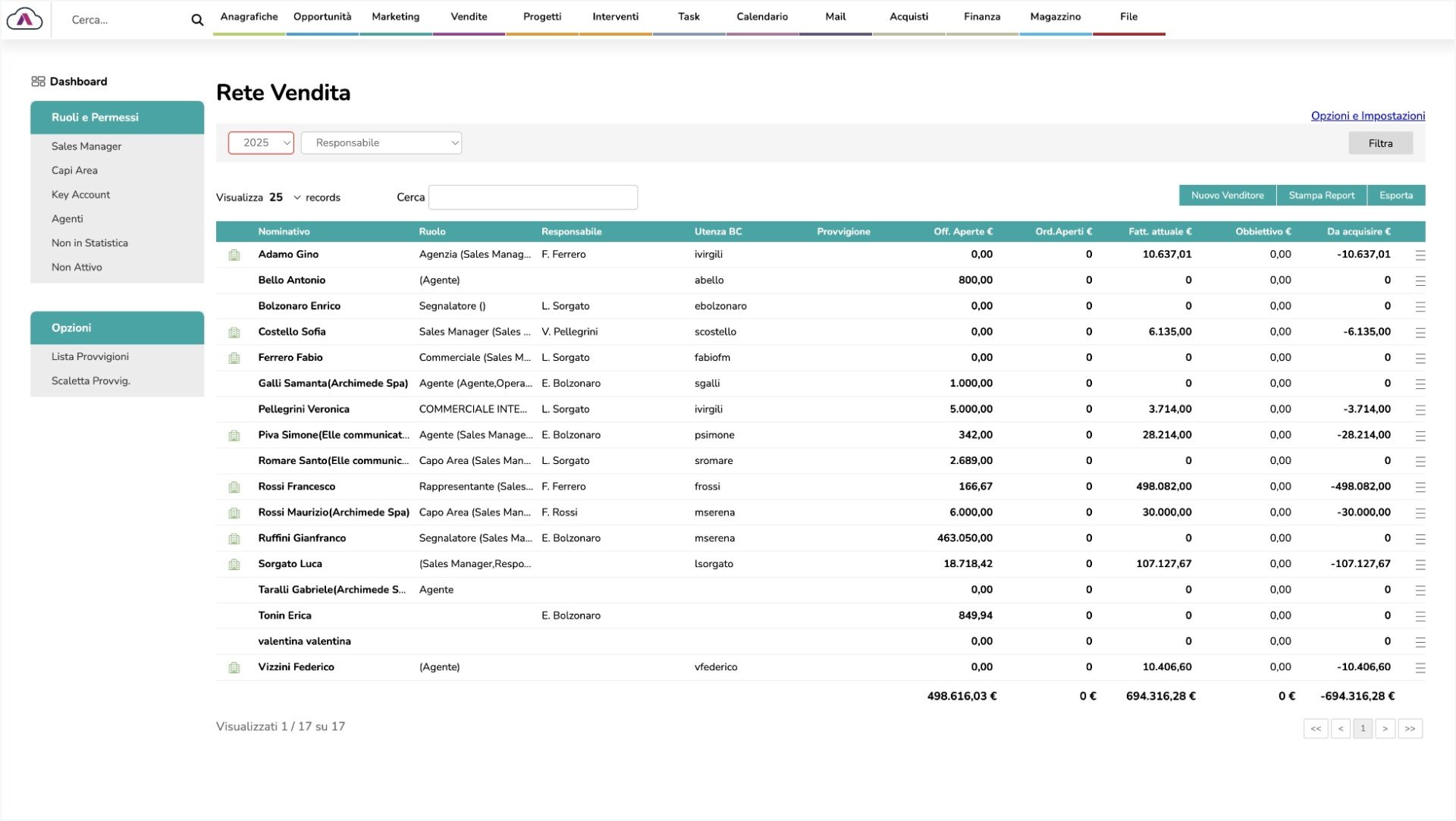Open the Magazzino menu tab
Viewport: 1456px width, 821px height.
coord(1055,17)
